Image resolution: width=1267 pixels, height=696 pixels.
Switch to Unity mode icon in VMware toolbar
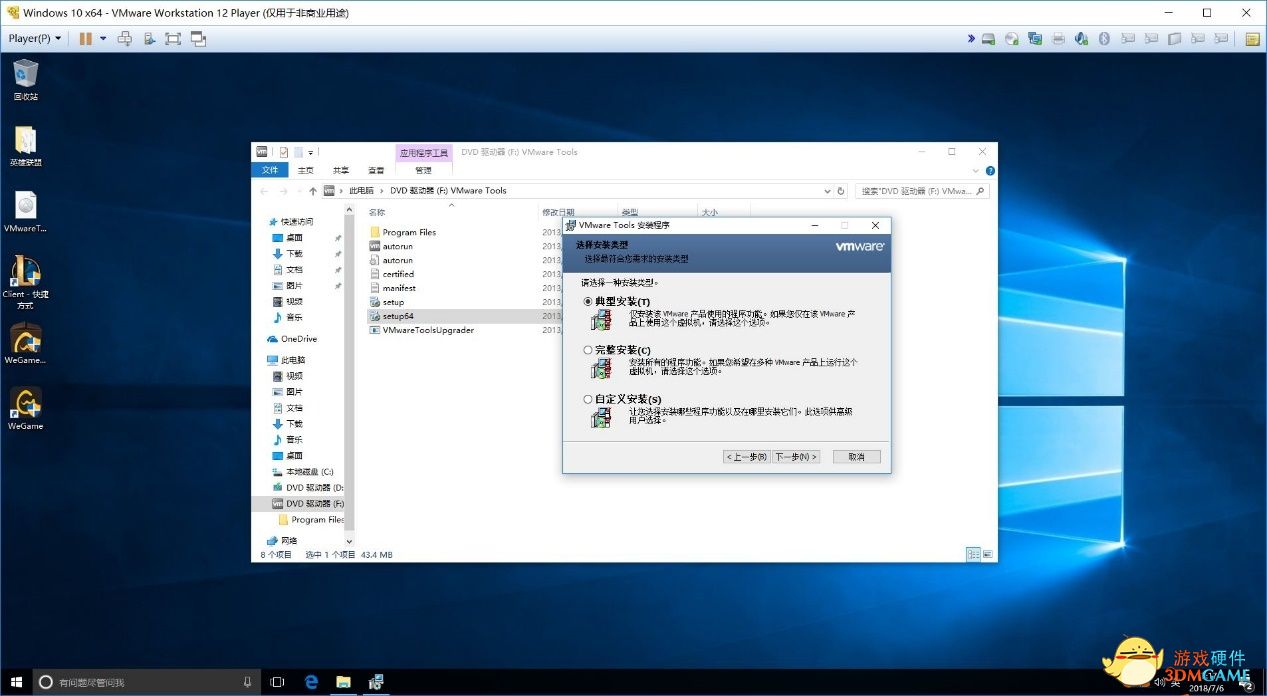[198, 39]
